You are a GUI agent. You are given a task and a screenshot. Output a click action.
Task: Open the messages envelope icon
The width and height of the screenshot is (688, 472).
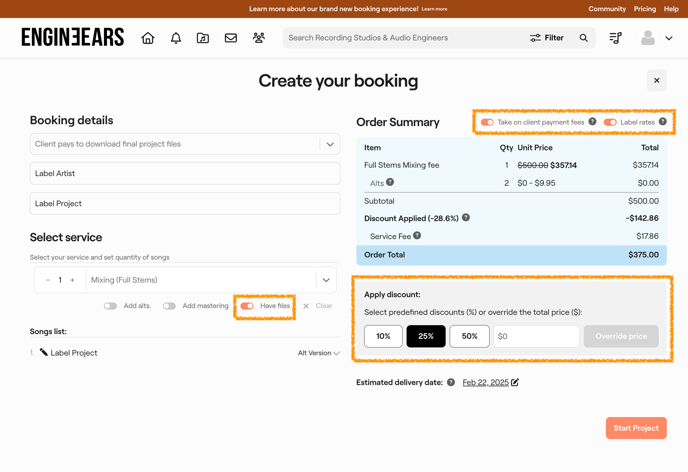click(231, 38)
